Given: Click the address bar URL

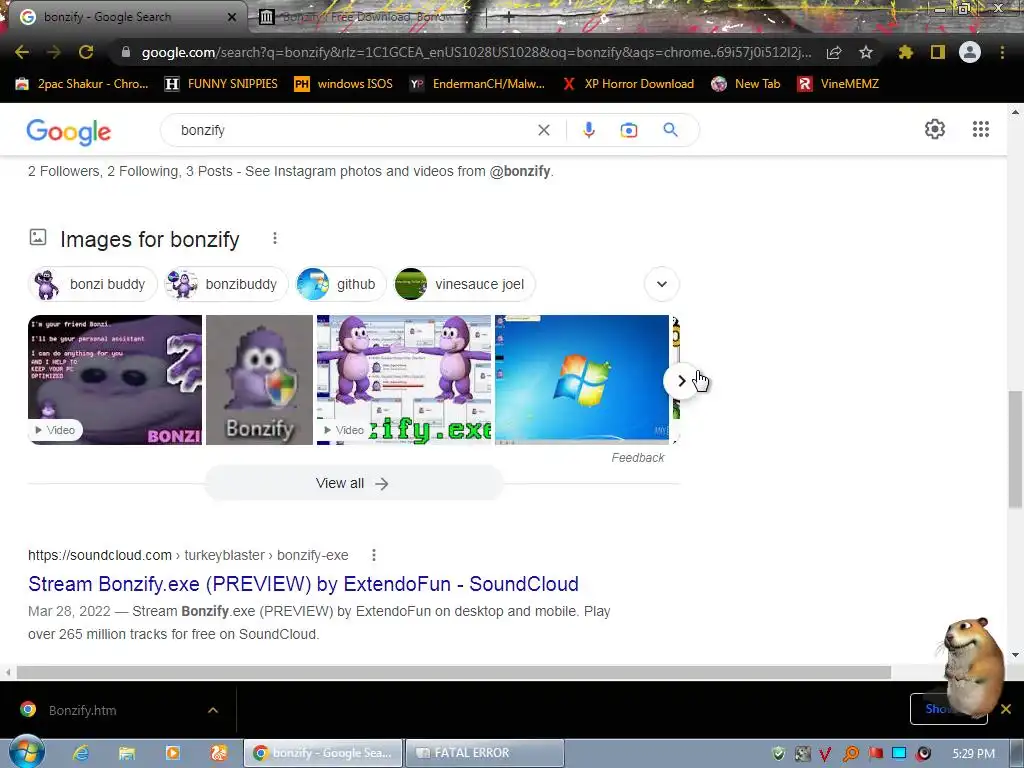Looking at the screenshot, I should click(x=476, y=52).
